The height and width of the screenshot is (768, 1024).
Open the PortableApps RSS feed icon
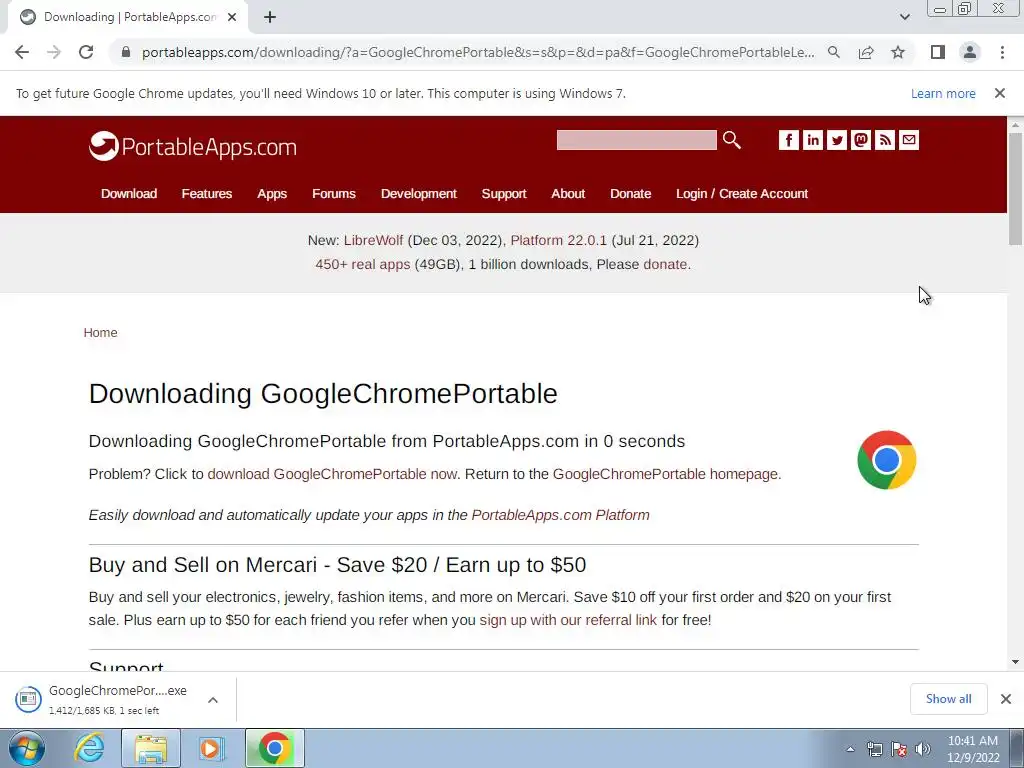[885, 140]
